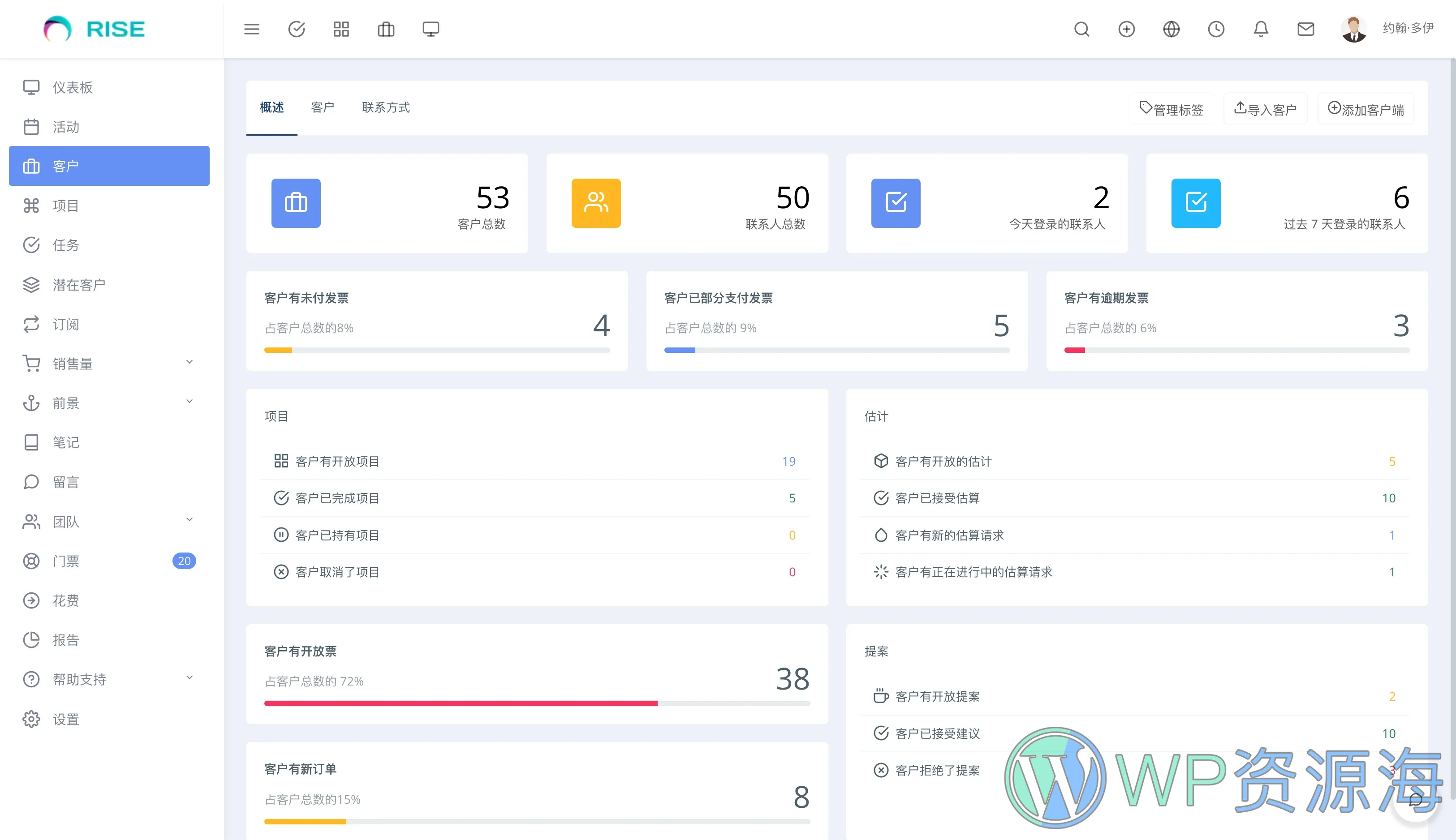Open notifications bell icon

pyautogui.click(x=1261, y=29)
